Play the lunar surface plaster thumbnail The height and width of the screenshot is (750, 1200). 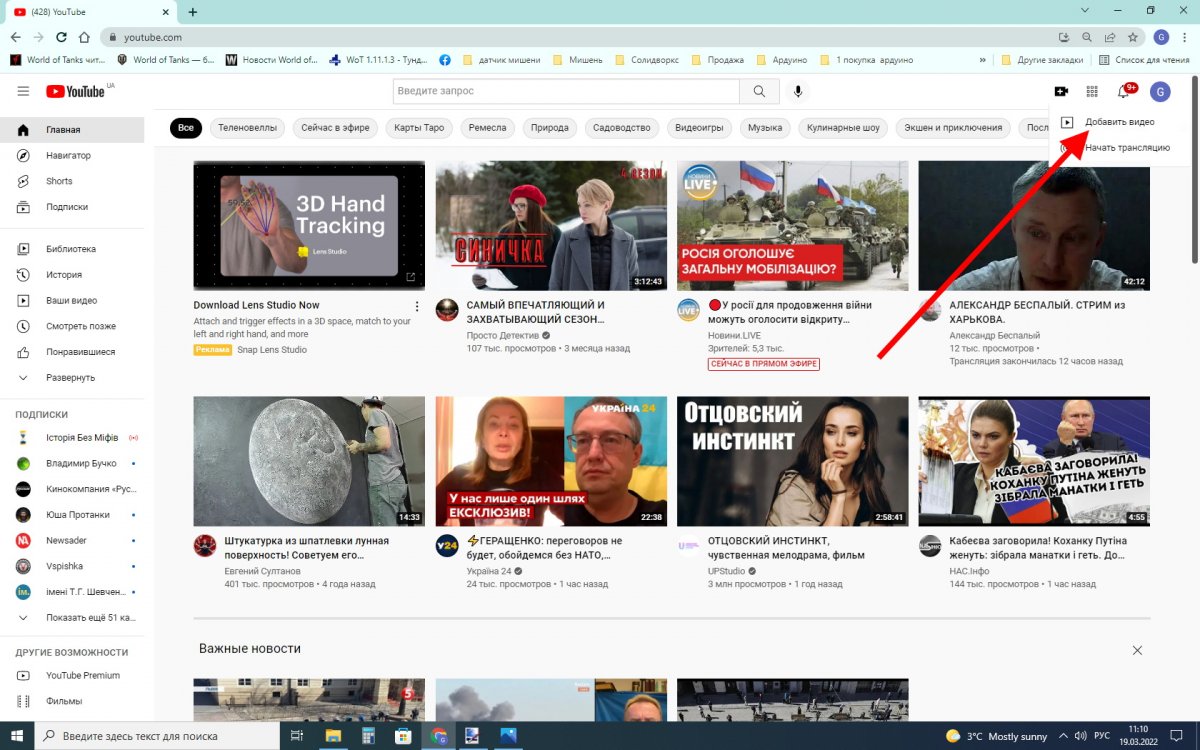[x=309, y=462]
